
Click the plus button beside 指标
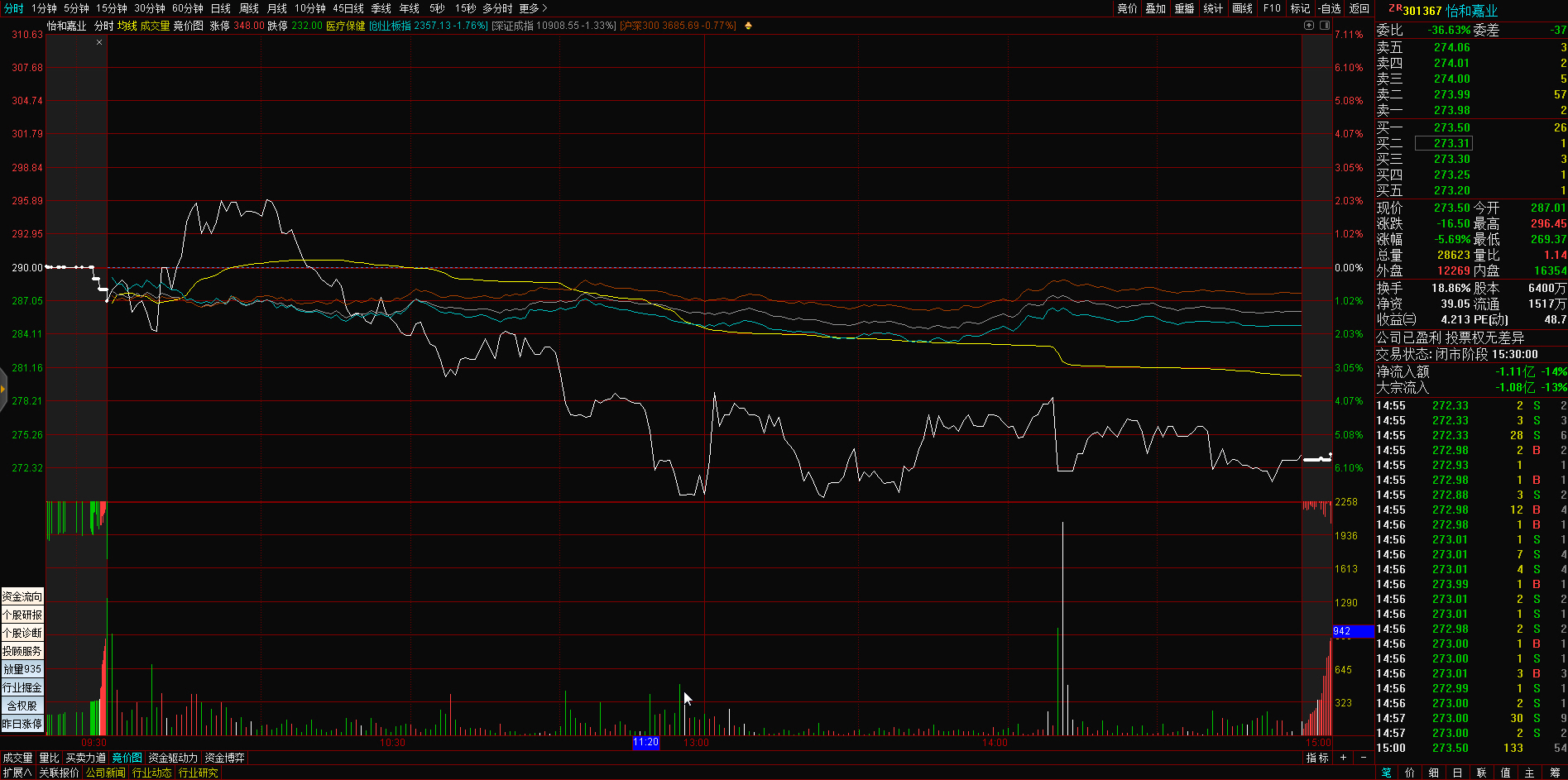click(x=1343, y=758)
